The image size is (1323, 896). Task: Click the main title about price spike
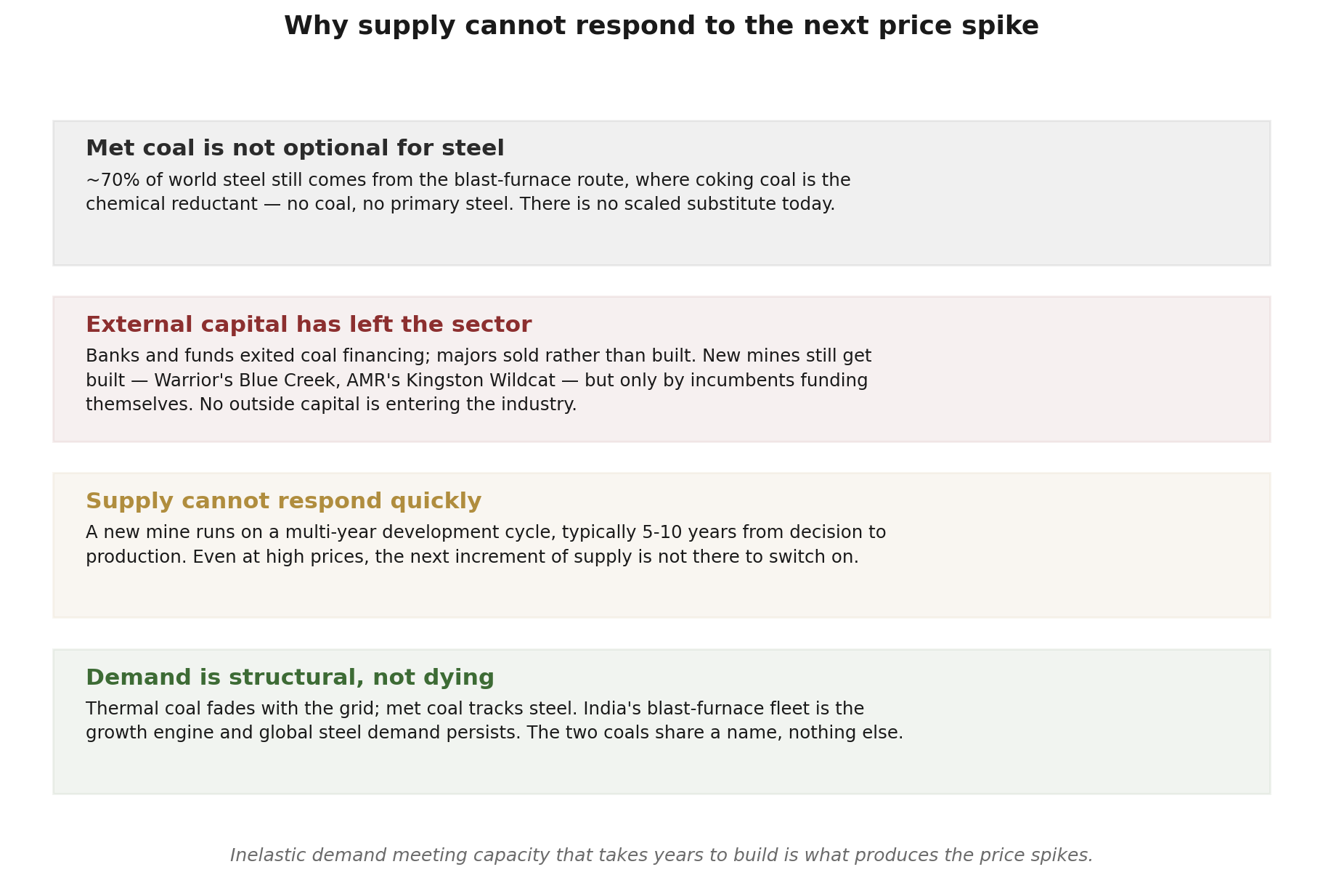pos(661,26)
